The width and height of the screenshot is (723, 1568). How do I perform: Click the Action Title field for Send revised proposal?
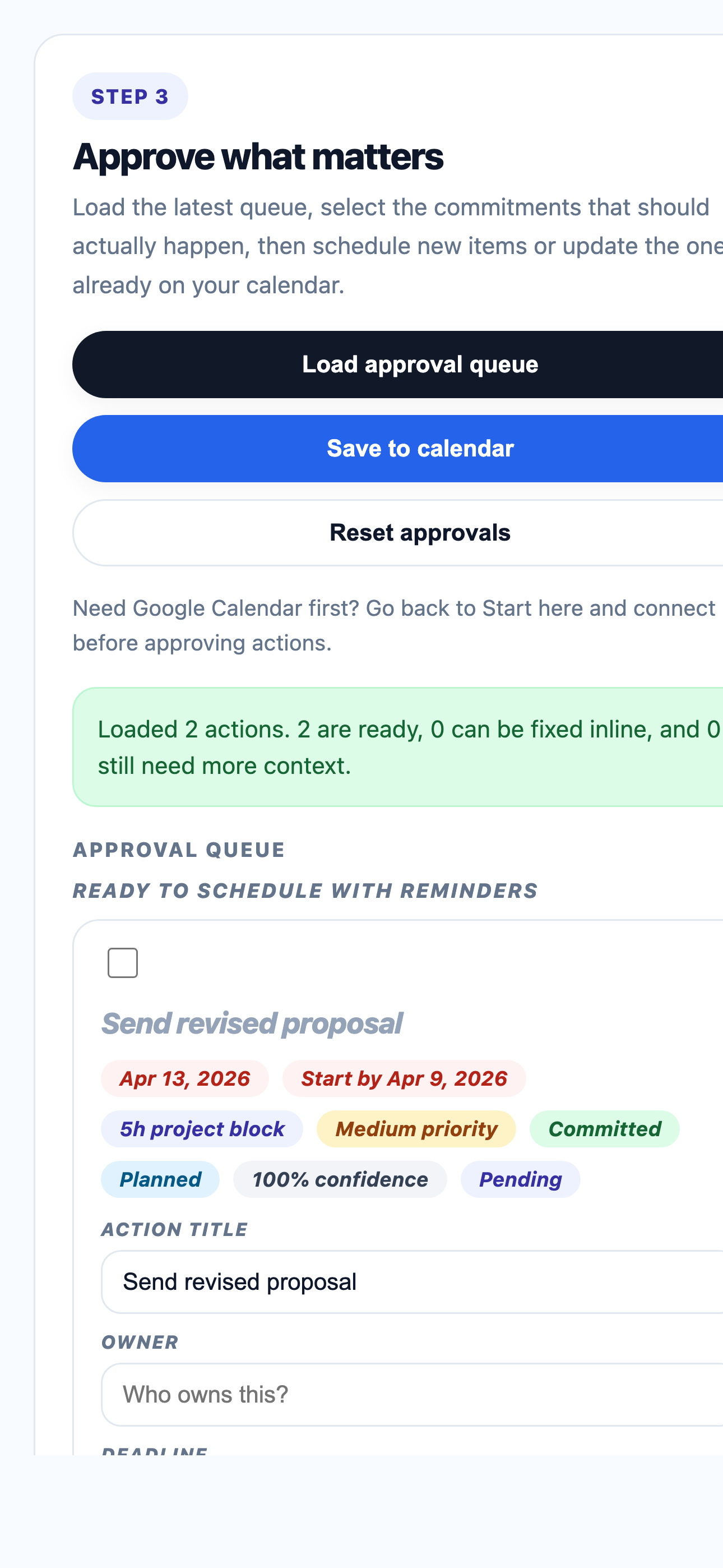tap(365, 1281)
